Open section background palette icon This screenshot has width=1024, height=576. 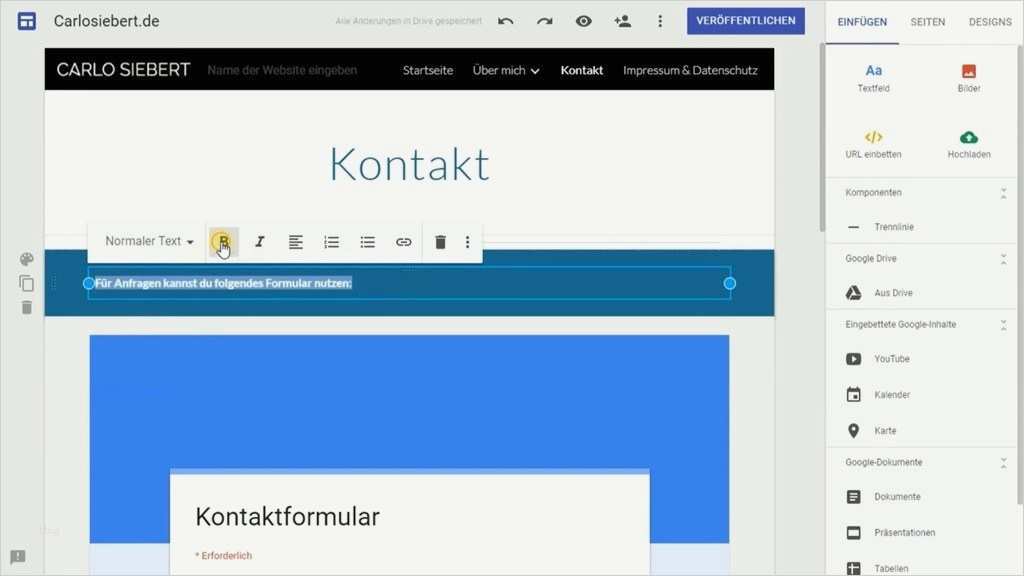point(27,259)
